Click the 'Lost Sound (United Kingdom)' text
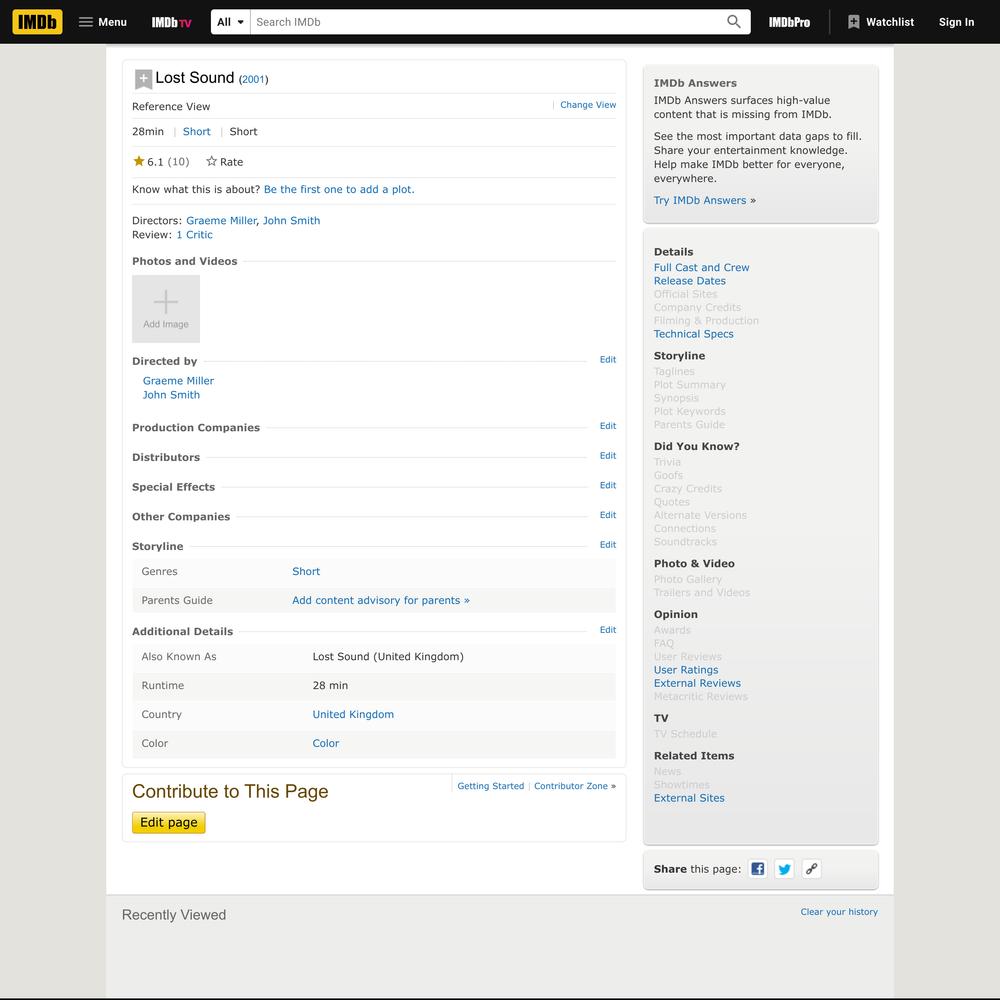Viewport: 1000px width, 1000px height. pyautogui.click(x=388, y=657)
